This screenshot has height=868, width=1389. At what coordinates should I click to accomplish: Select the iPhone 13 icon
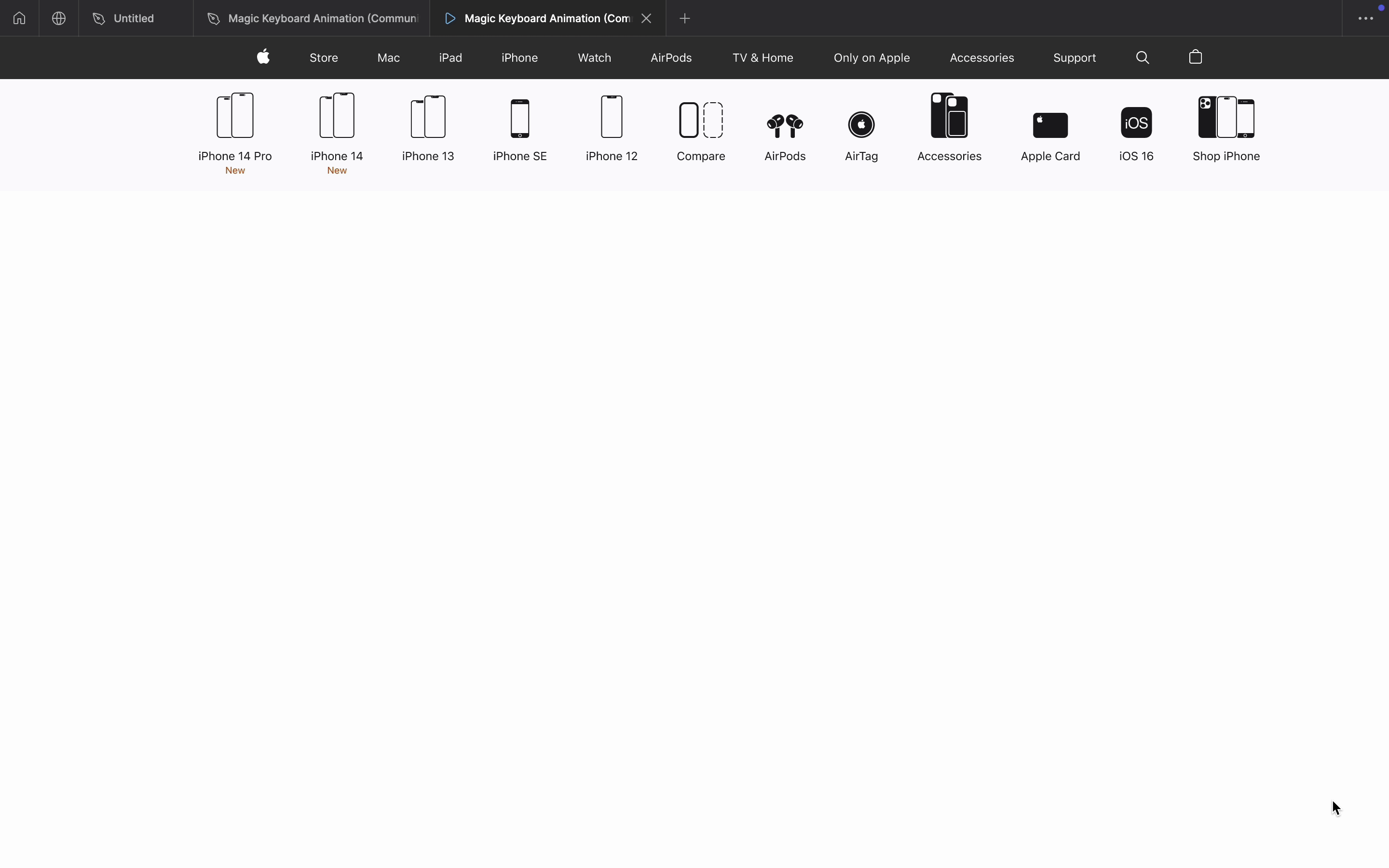pyautogui.click(x=428, y=117)
